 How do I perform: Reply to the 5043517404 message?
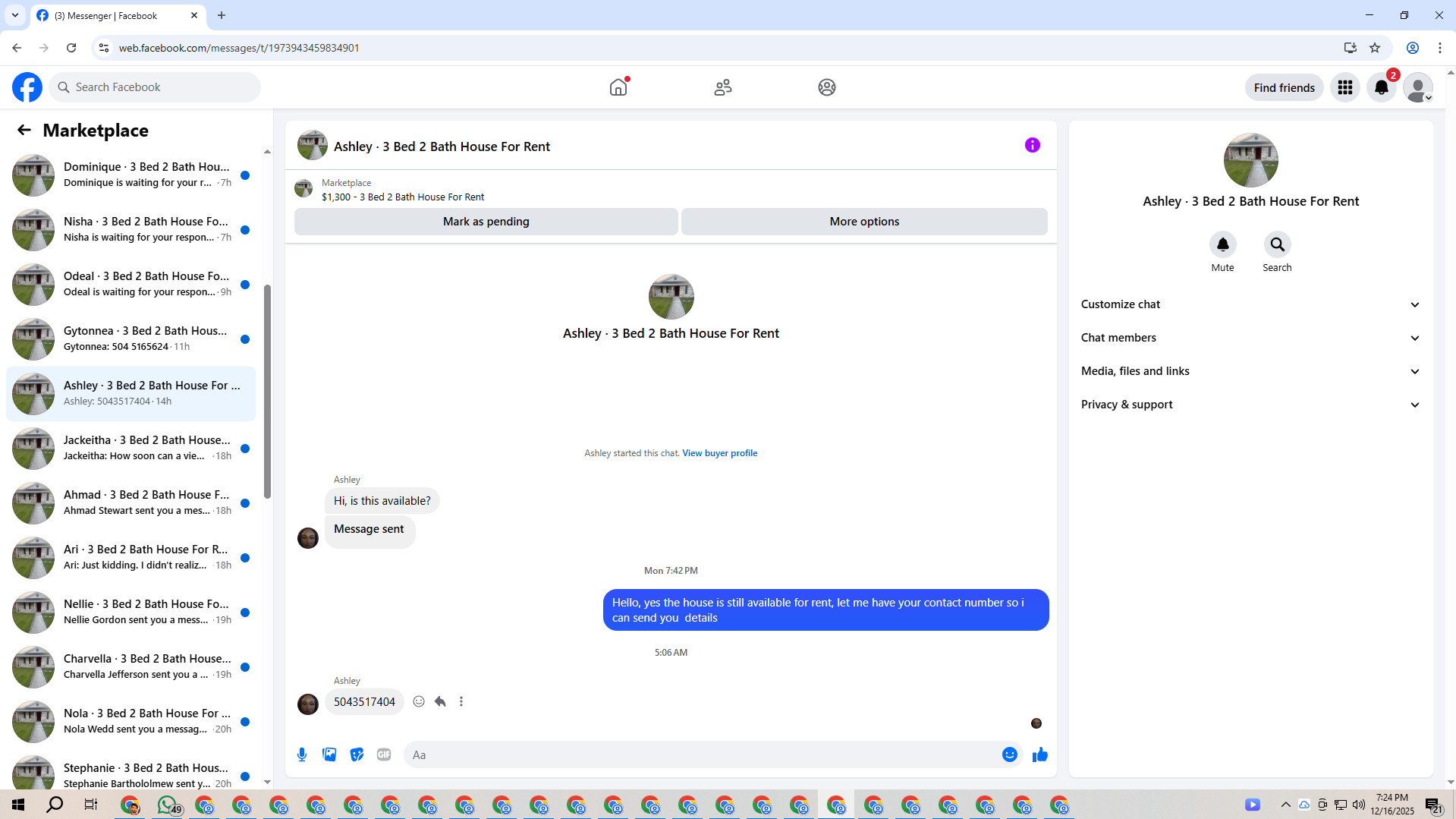coord(440,701)
